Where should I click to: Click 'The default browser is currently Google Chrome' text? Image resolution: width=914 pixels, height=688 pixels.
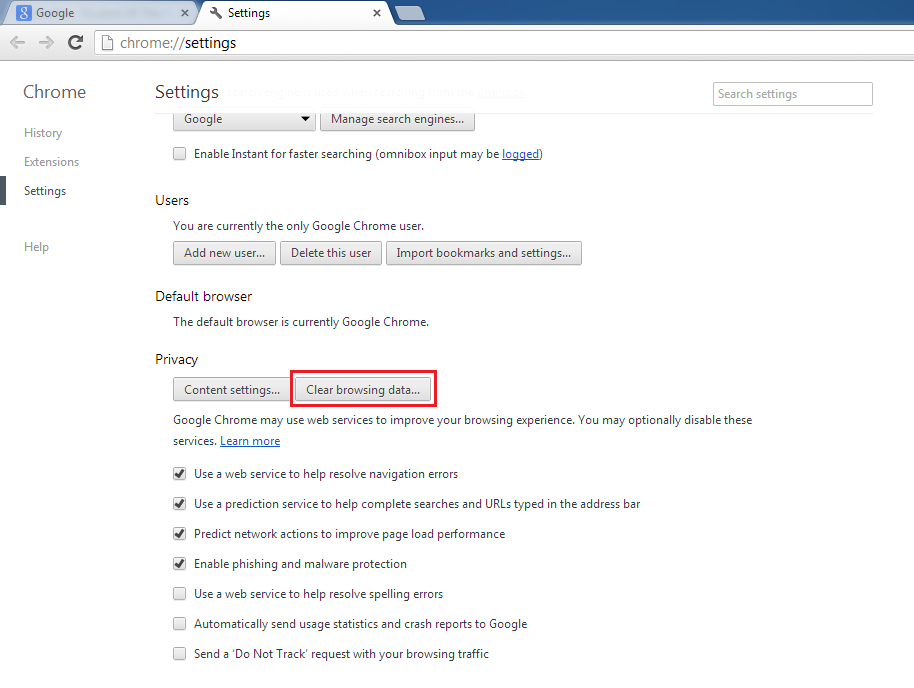click(x=301, y=322)
